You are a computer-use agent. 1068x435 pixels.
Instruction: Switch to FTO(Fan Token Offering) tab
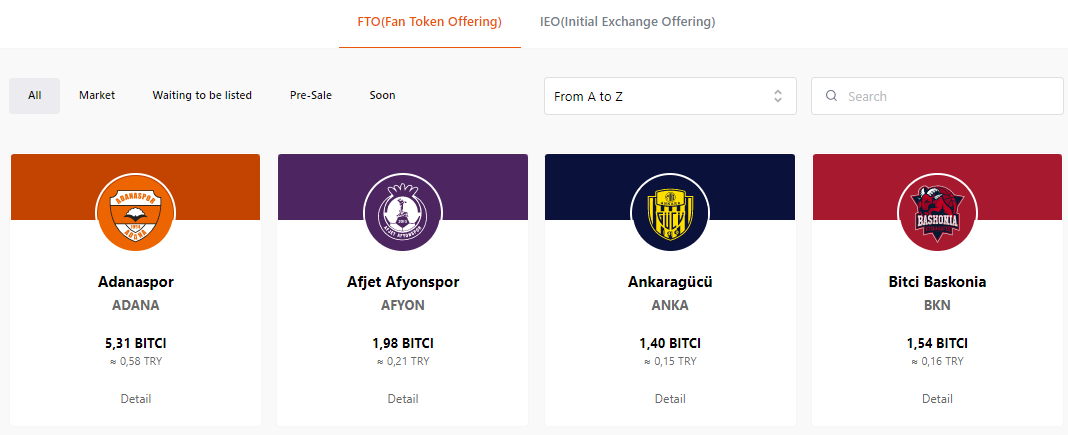(x=430, y=22)
